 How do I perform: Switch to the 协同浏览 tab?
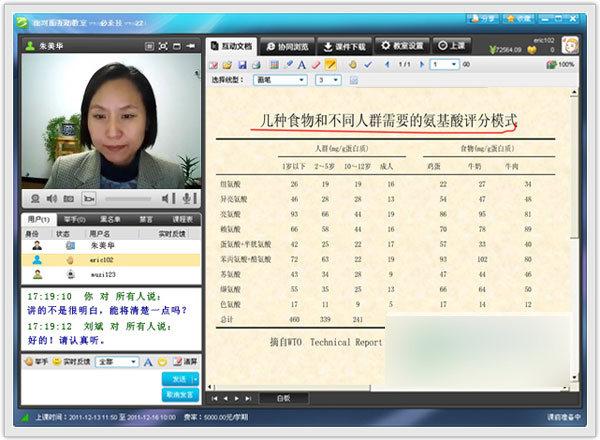pos(288,46)
